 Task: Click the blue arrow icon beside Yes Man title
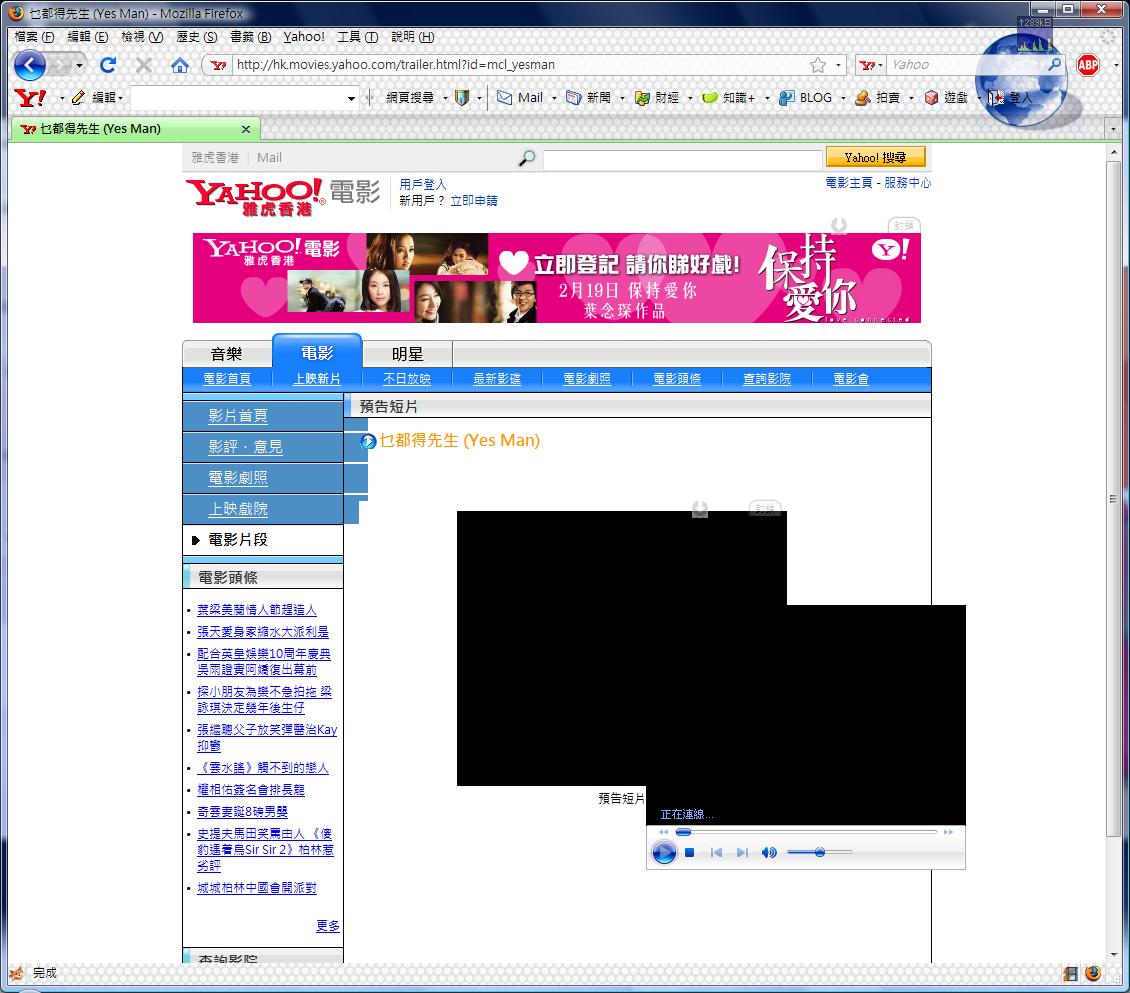click(x=368, y=441)
